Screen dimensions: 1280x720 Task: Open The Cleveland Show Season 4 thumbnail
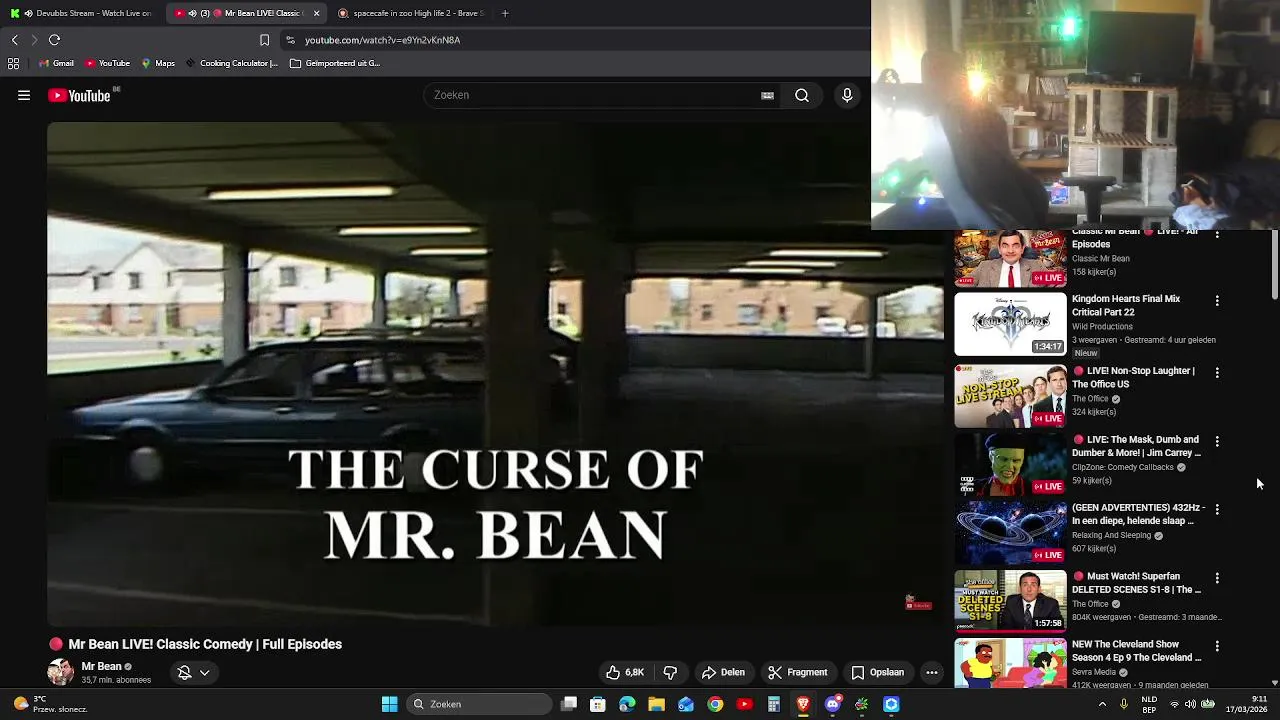(x=1010, y=663)
